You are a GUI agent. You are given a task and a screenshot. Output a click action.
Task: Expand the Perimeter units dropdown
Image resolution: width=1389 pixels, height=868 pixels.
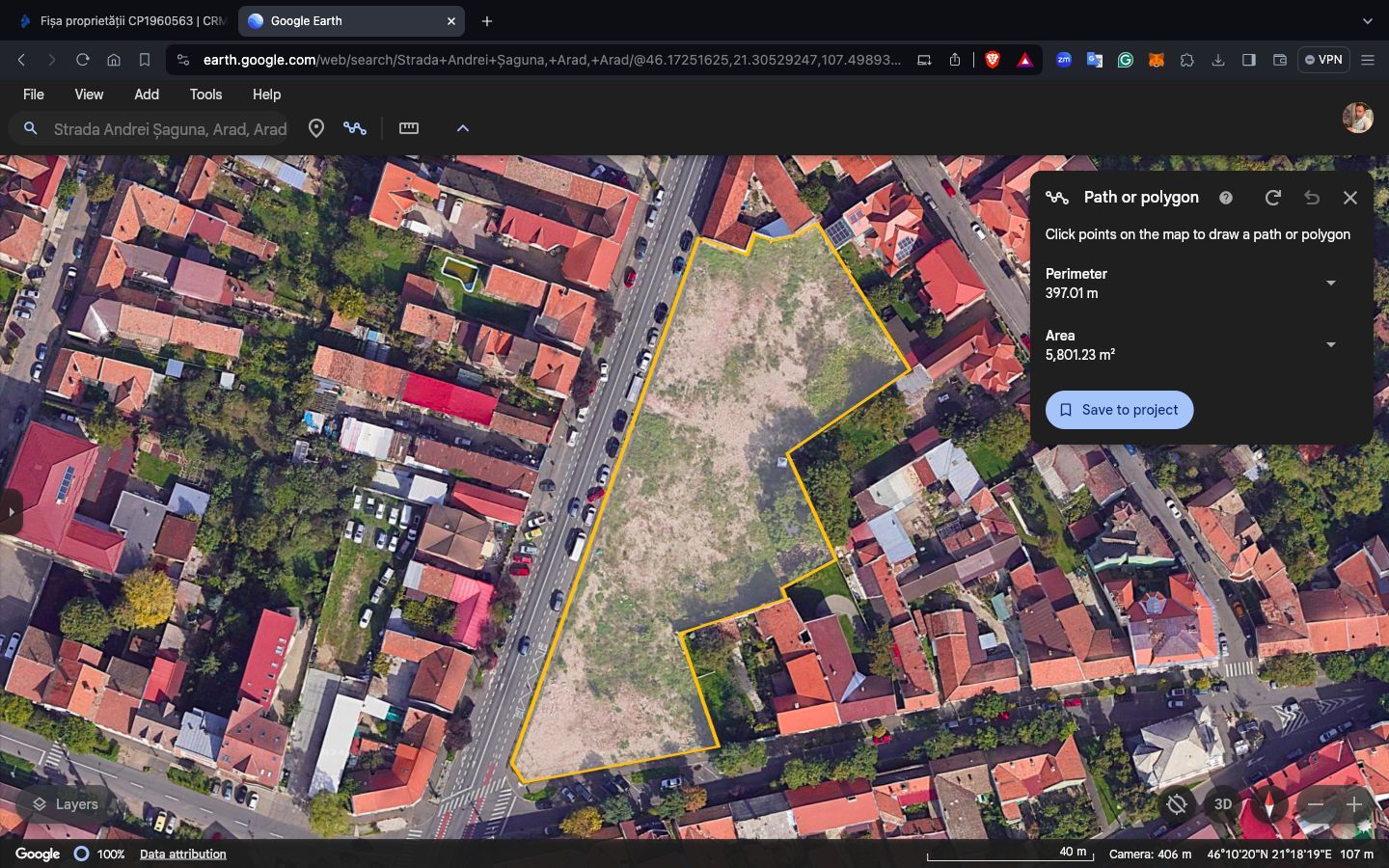1331,284
